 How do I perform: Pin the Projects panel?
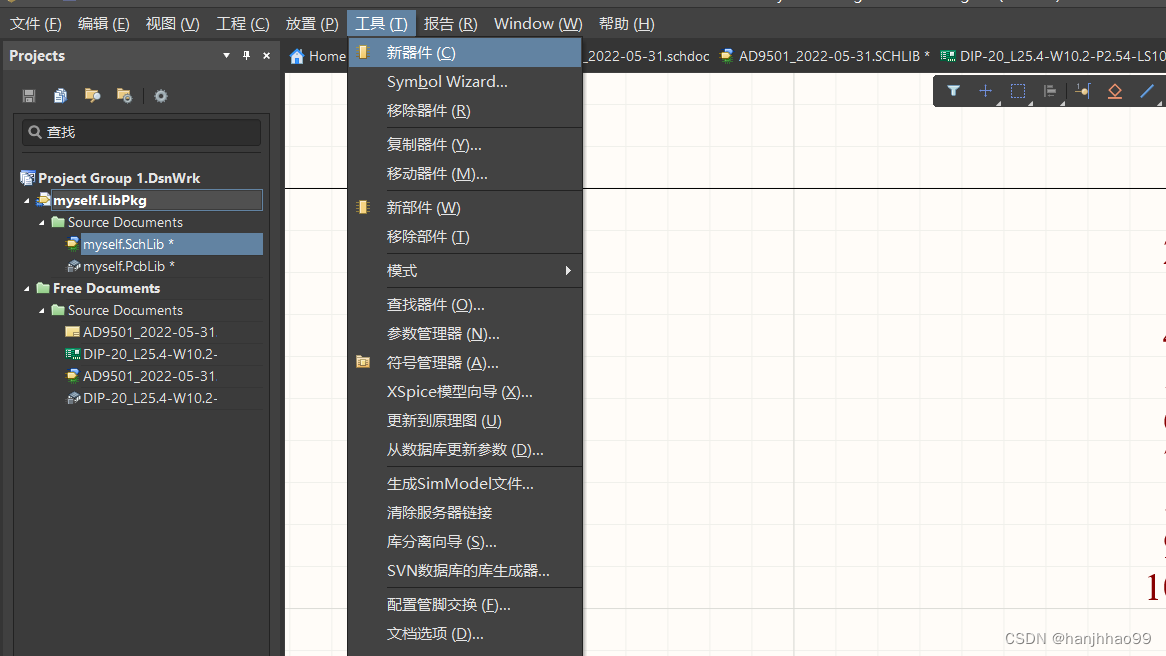tap(246, 56)
